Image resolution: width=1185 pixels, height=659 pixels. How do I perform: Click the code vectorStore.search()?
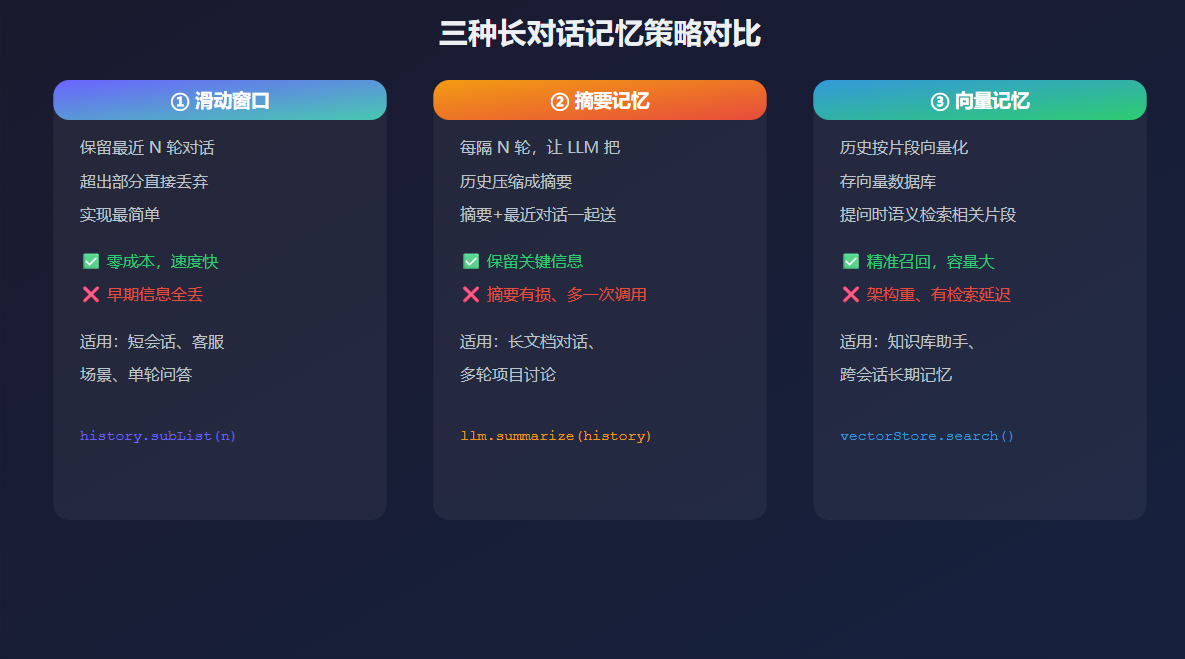click(x=927, y=436)
